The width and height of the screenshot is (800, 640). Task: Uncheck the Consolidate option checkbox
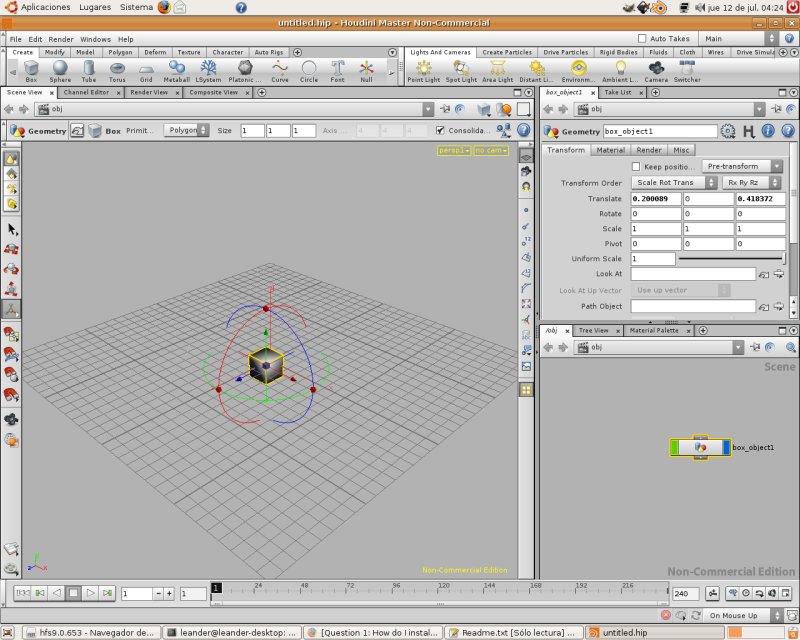(x=440, y=131)
